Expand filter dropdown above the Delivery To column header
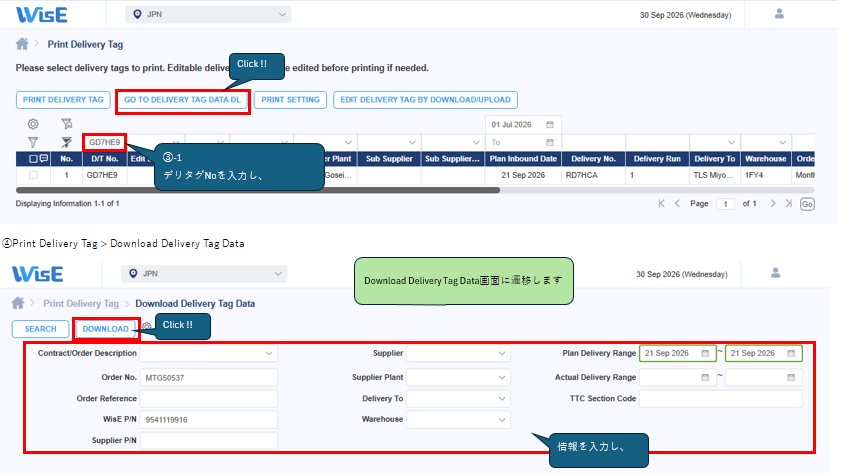This screenshot has width=856, height=473. click(731, 143)
